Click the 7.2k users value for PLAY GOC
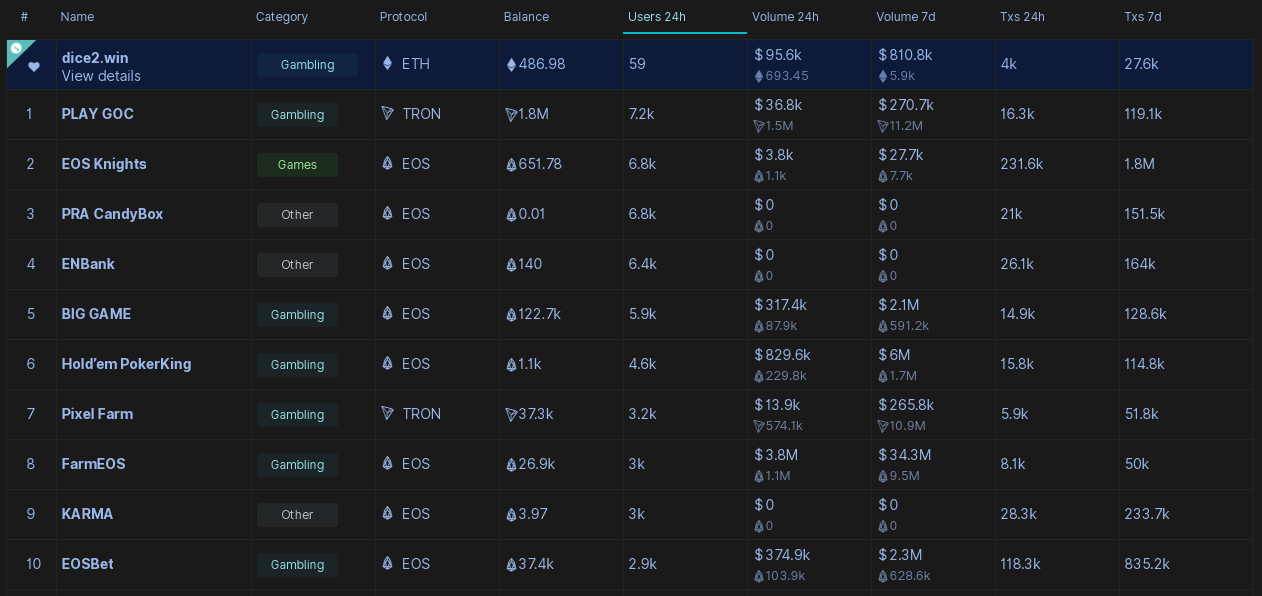This screenshot has width=1262, height=596. (642, 114)
